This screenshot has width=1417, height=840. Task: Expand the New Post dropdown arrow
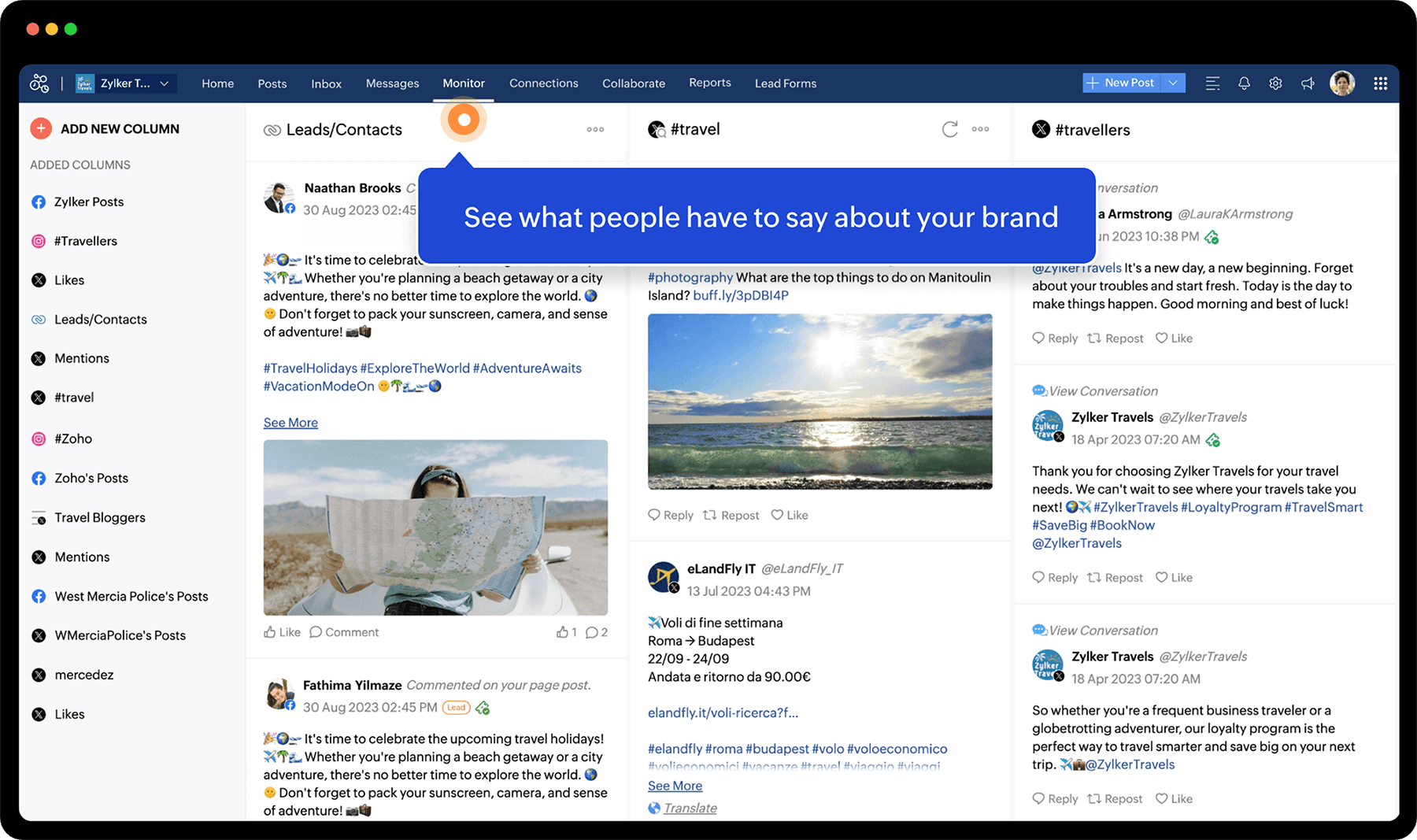coord(1173,83)
